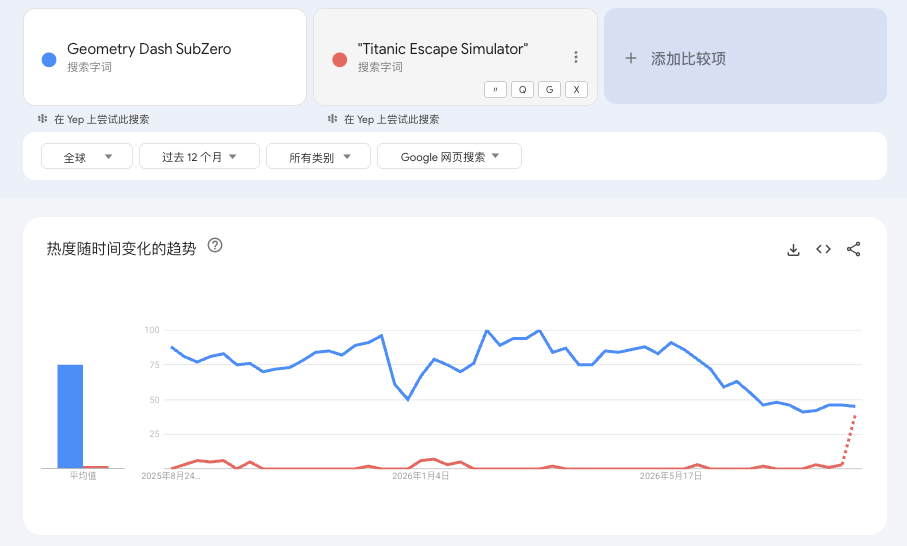Open the embed code icon
907x546 pixels.
[823, 249]
